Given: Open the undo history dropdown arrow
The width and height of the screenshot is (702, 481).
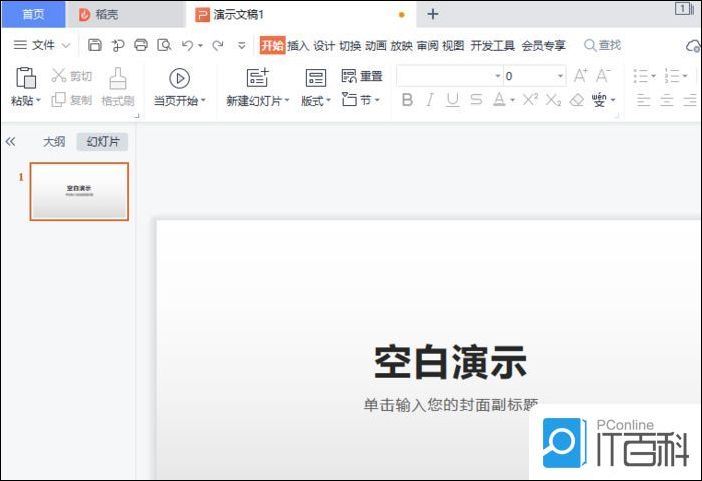Looking at the screenshot, I should coord(200,45).
